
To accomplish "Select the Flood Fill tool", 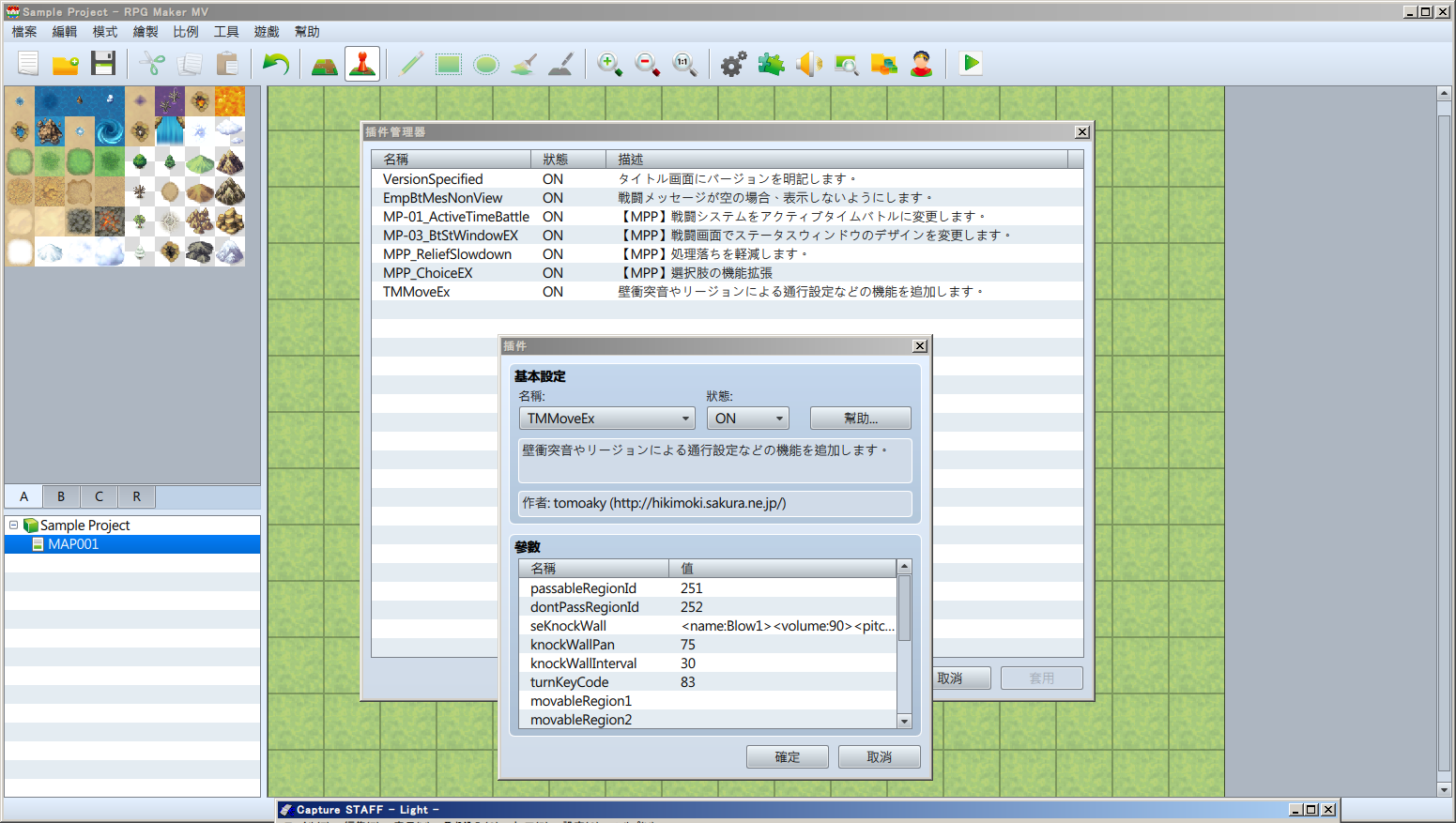I will click(524, 64).
